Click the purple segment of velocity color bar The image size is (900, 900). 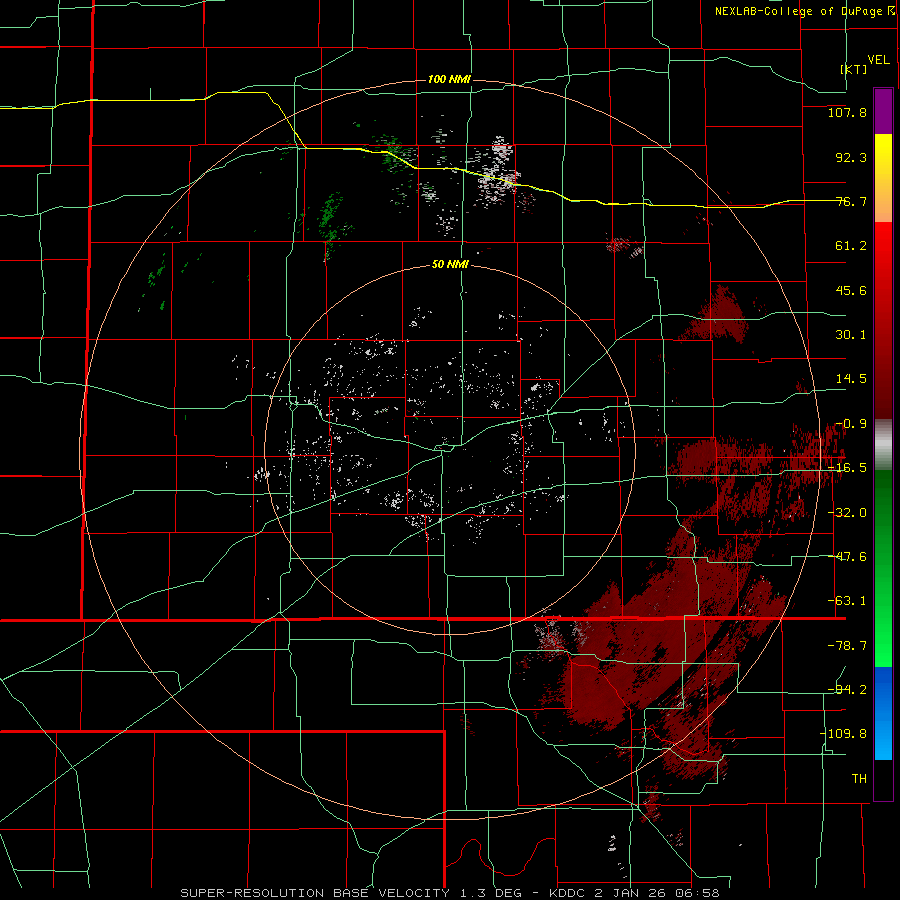(883, 111)
